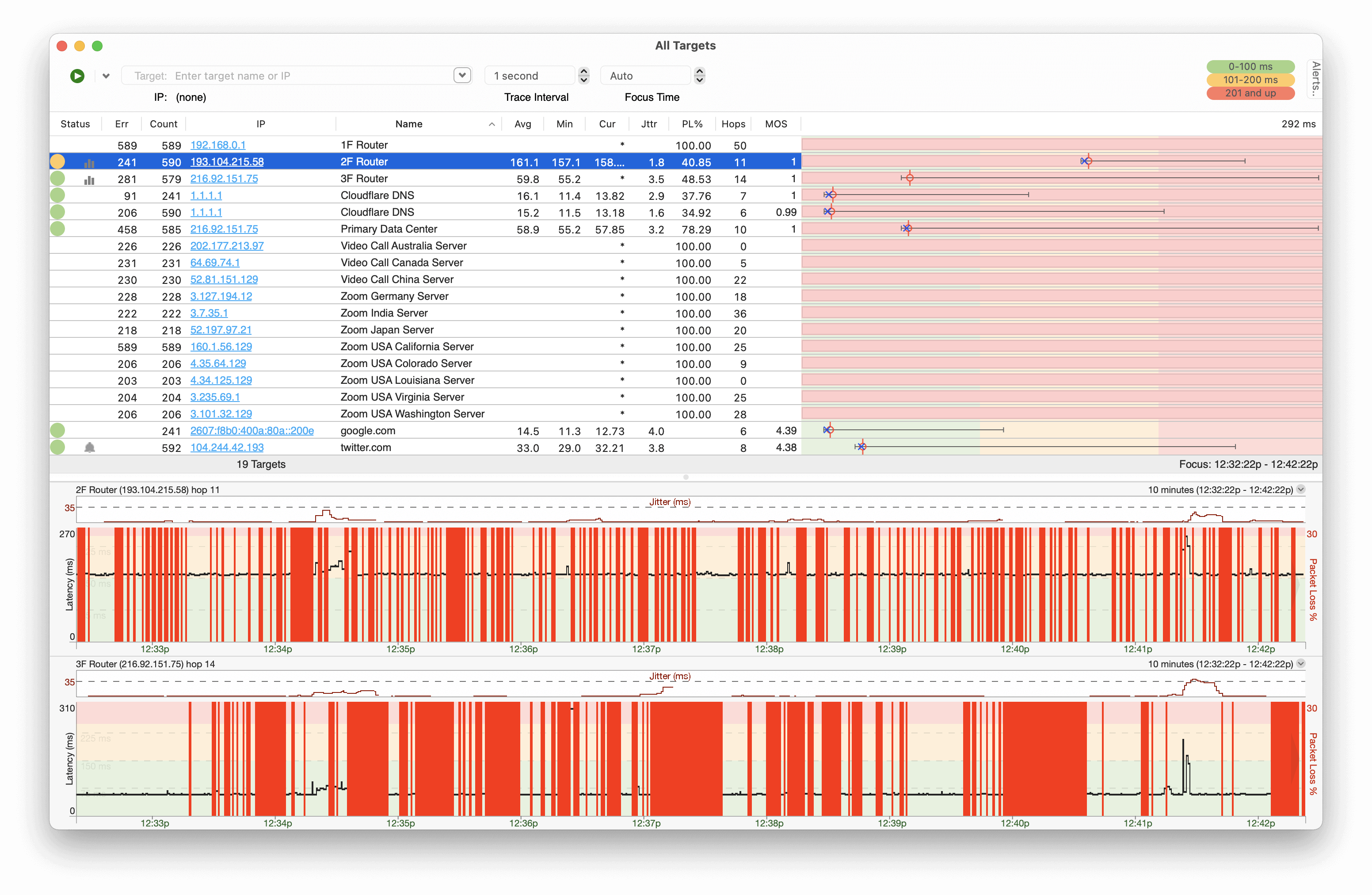Open IP link 52.81.151.129
Image resolution: width=1372 pixels, height=895 pixels.
(x=224, y=279)
